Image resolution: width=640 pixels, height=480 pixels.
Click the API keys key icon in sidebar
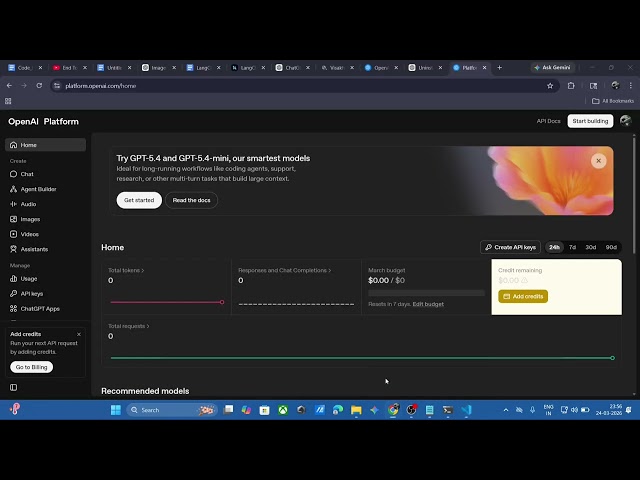[13, 293]
